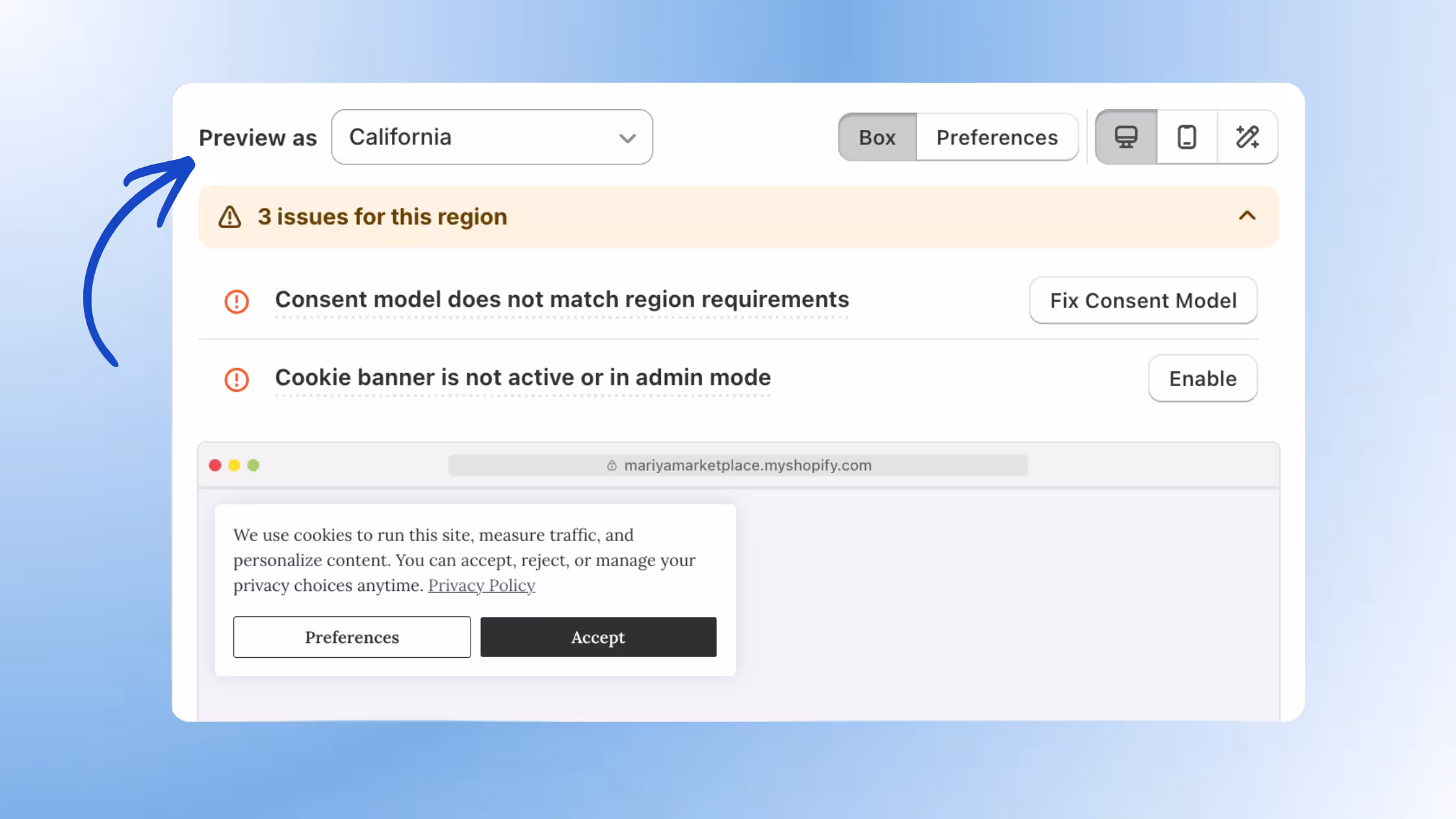Click the Preview as label

(258, 138)
